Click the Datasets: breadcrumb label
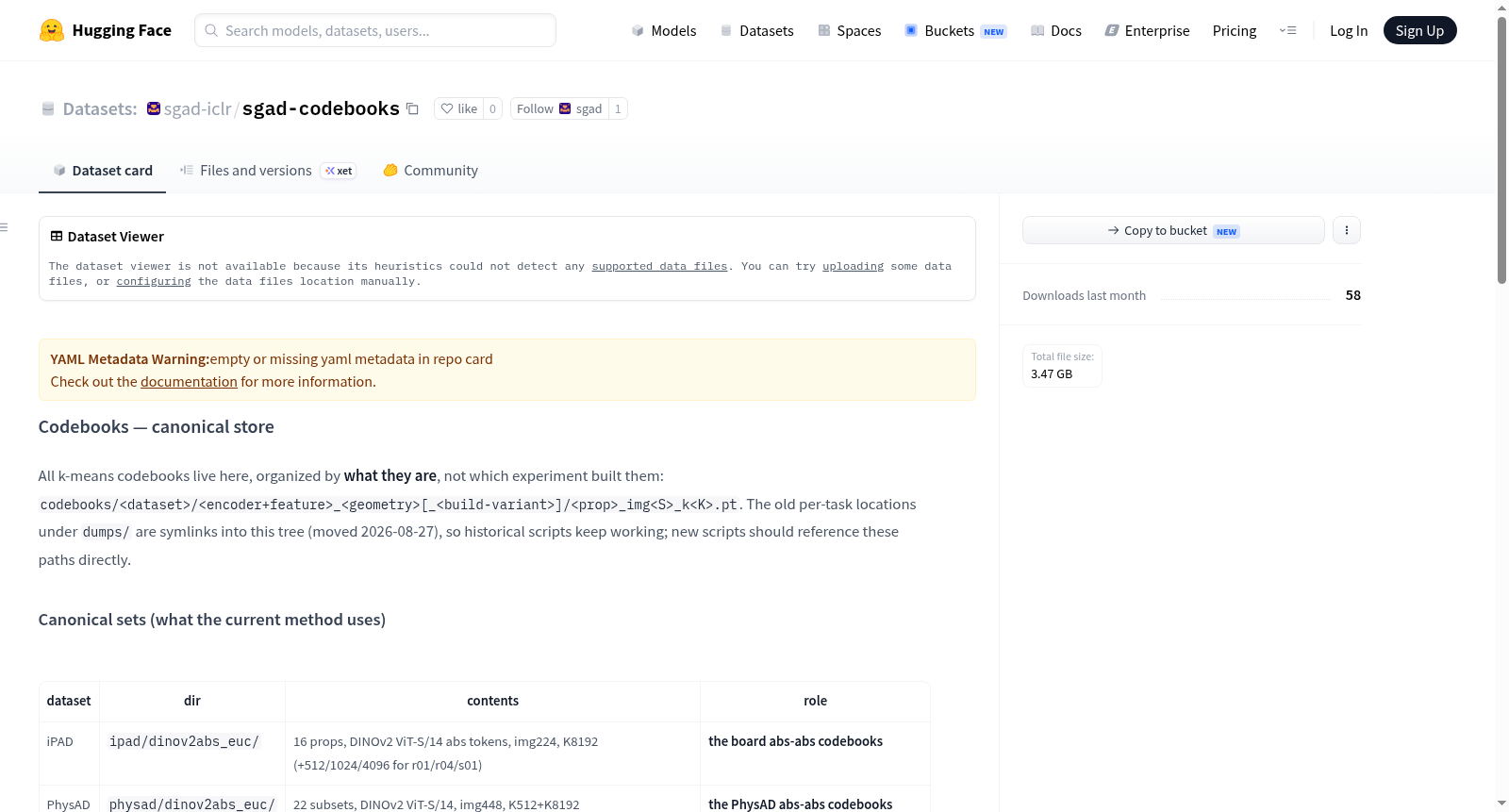The image size is (1509, 812). coord(100,109)
